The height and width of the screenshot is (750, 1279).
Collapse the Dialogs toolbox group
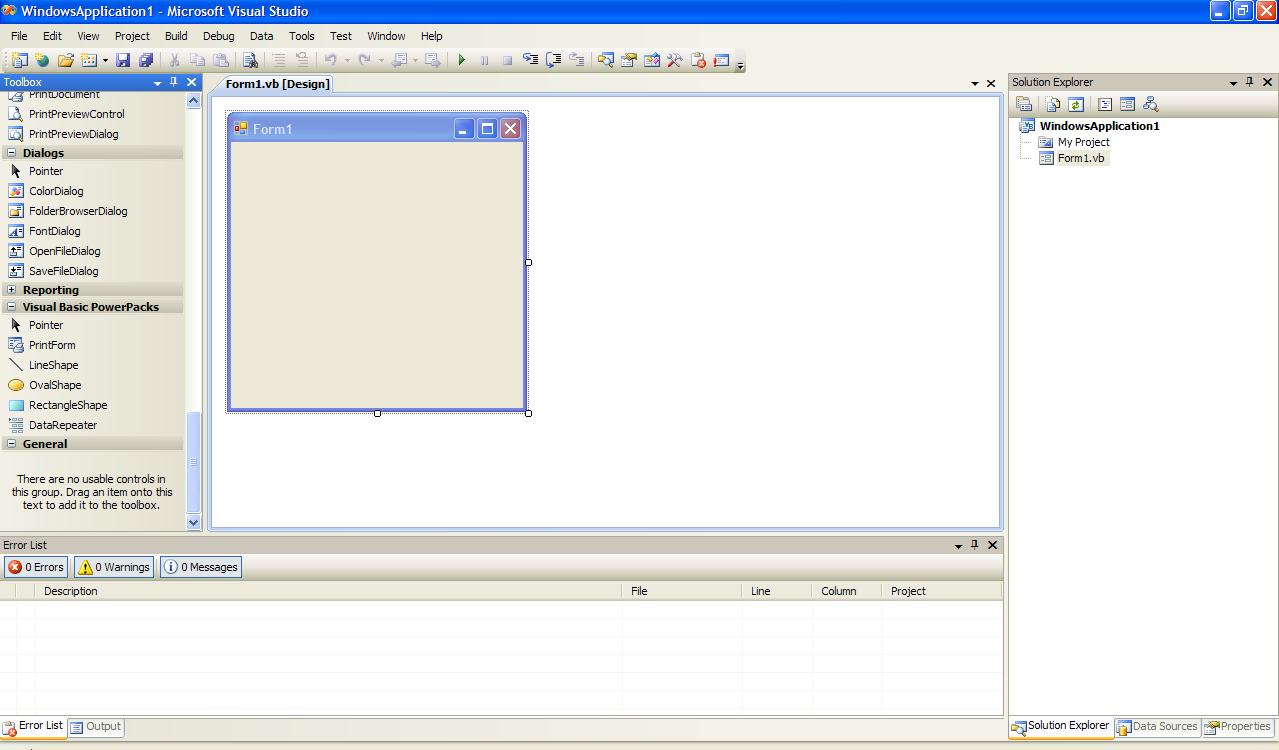tap(12, 153)
